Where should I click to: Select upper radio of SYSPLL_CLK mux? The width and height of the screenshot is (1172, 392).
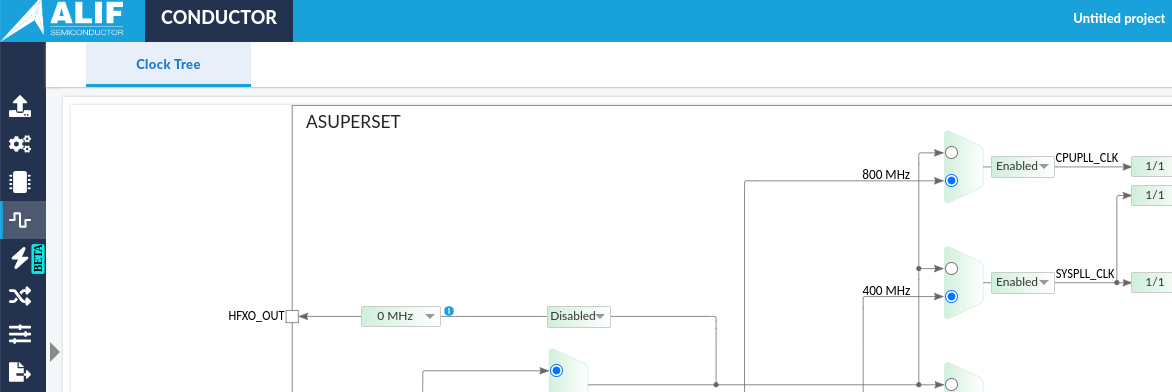[951, 269]
